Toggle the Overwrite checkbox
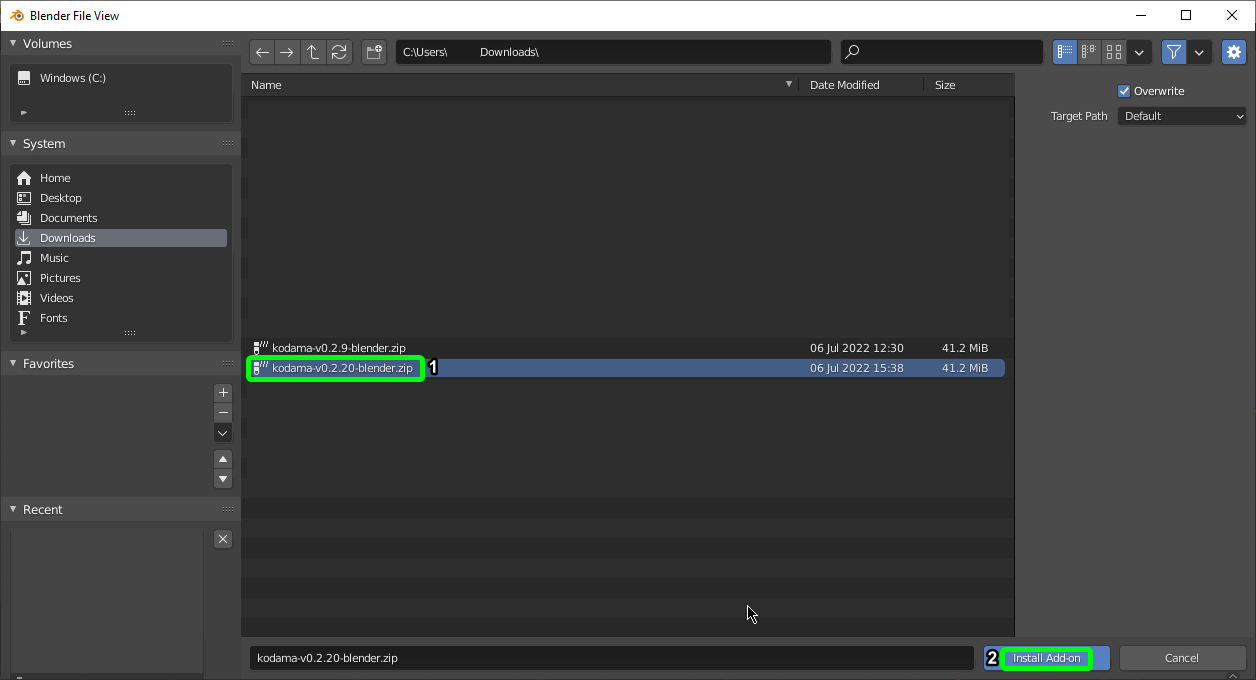Screen dimensions: 1256x680 pos(1124,91)
